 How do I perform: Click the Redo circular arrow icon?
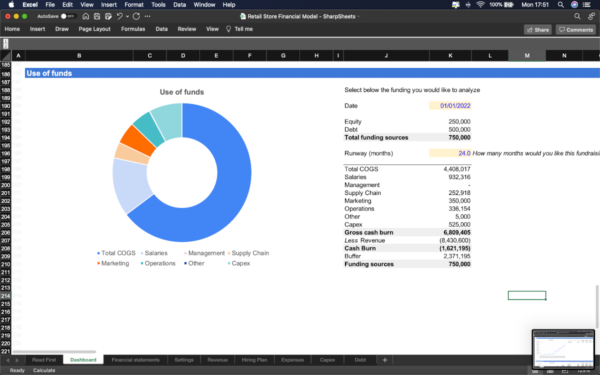click(x=136, y=16)
